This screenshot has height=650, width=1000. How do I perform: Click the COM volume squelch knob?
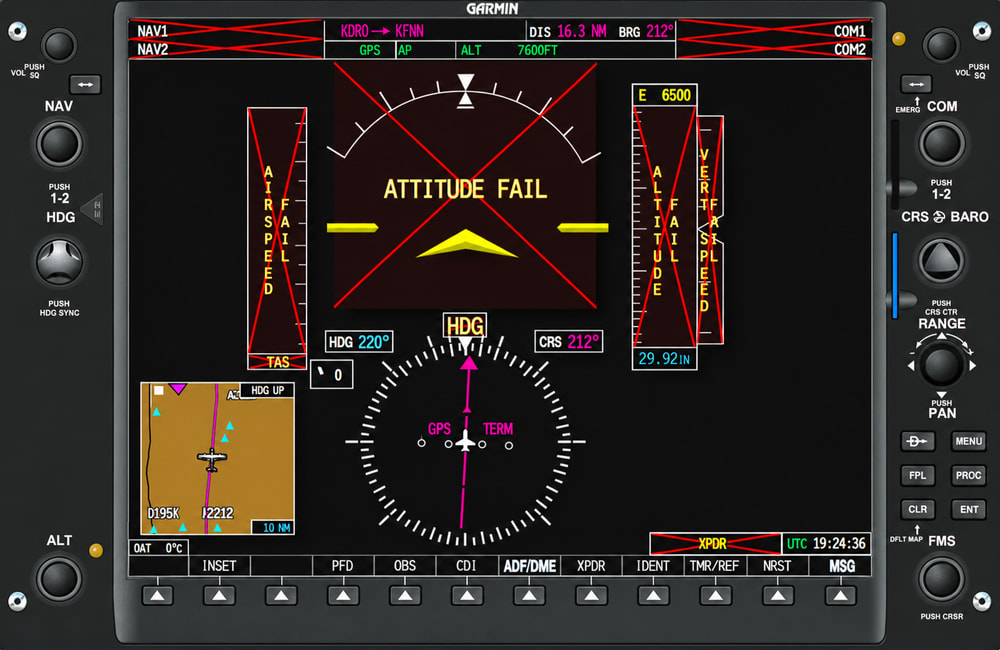coord(941,45)
